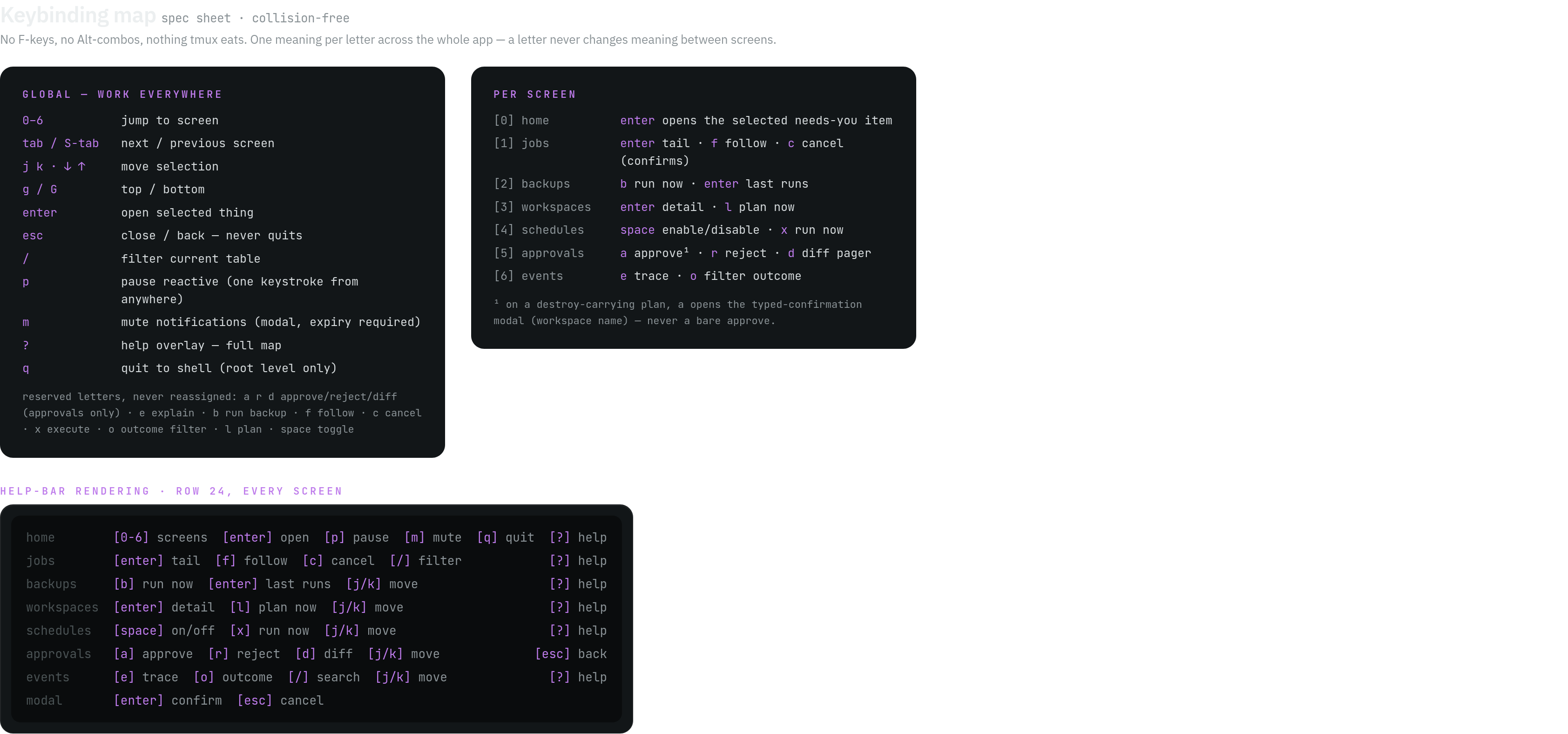The height and width of the screenshot is (734, 1568).
Task: Click '[o] outcome' in events help-bar row
Action: (233, 677)
